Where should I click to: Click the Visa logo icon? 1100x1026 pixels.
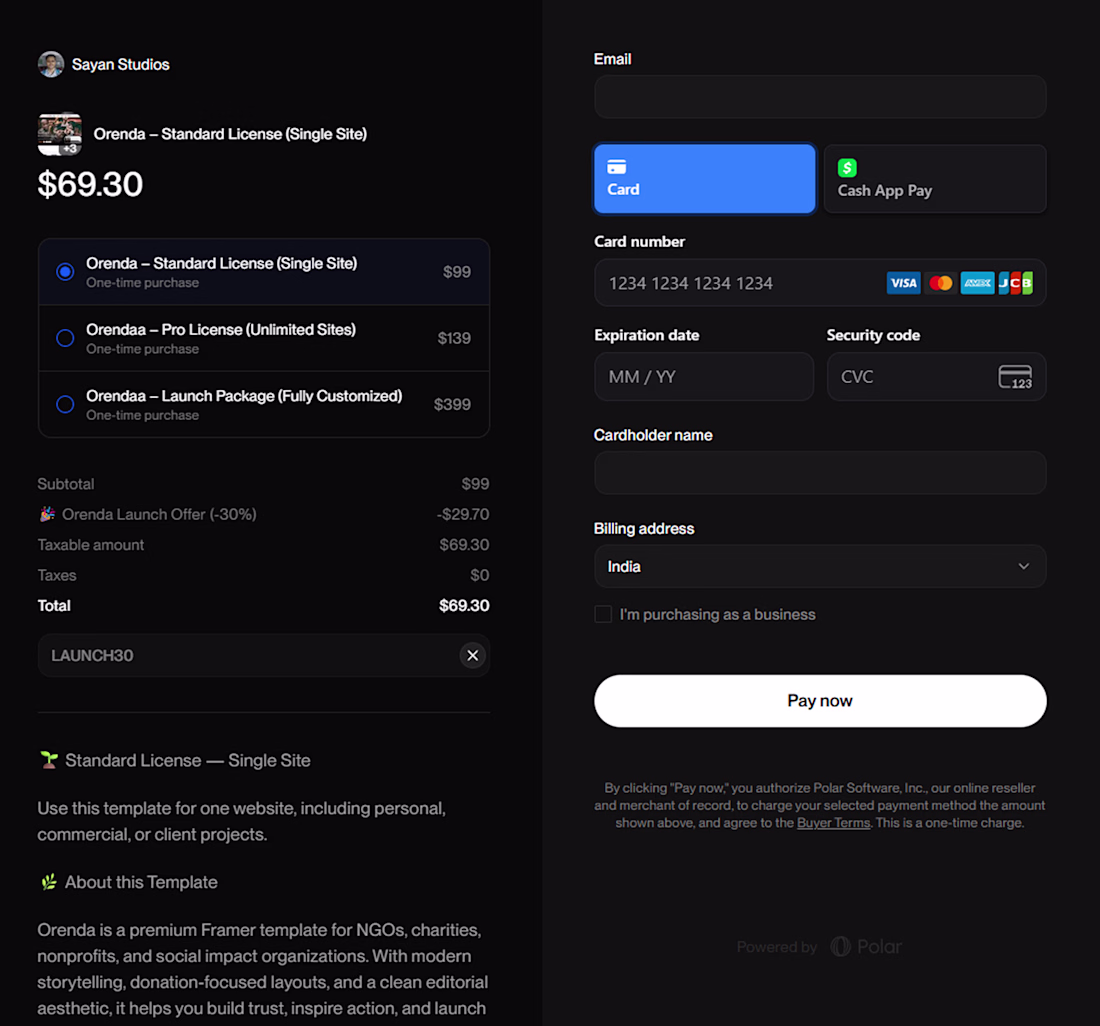904,283
